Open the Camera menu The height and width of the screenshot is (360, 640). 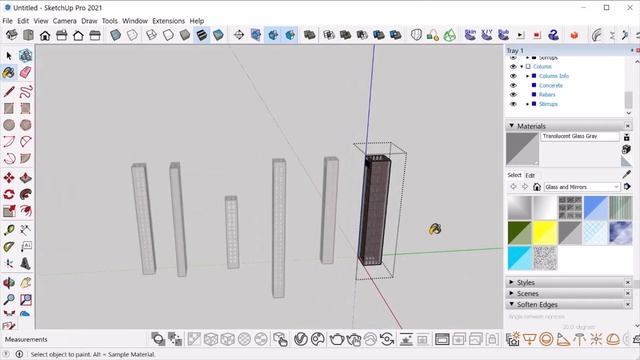tap(64, 21)
